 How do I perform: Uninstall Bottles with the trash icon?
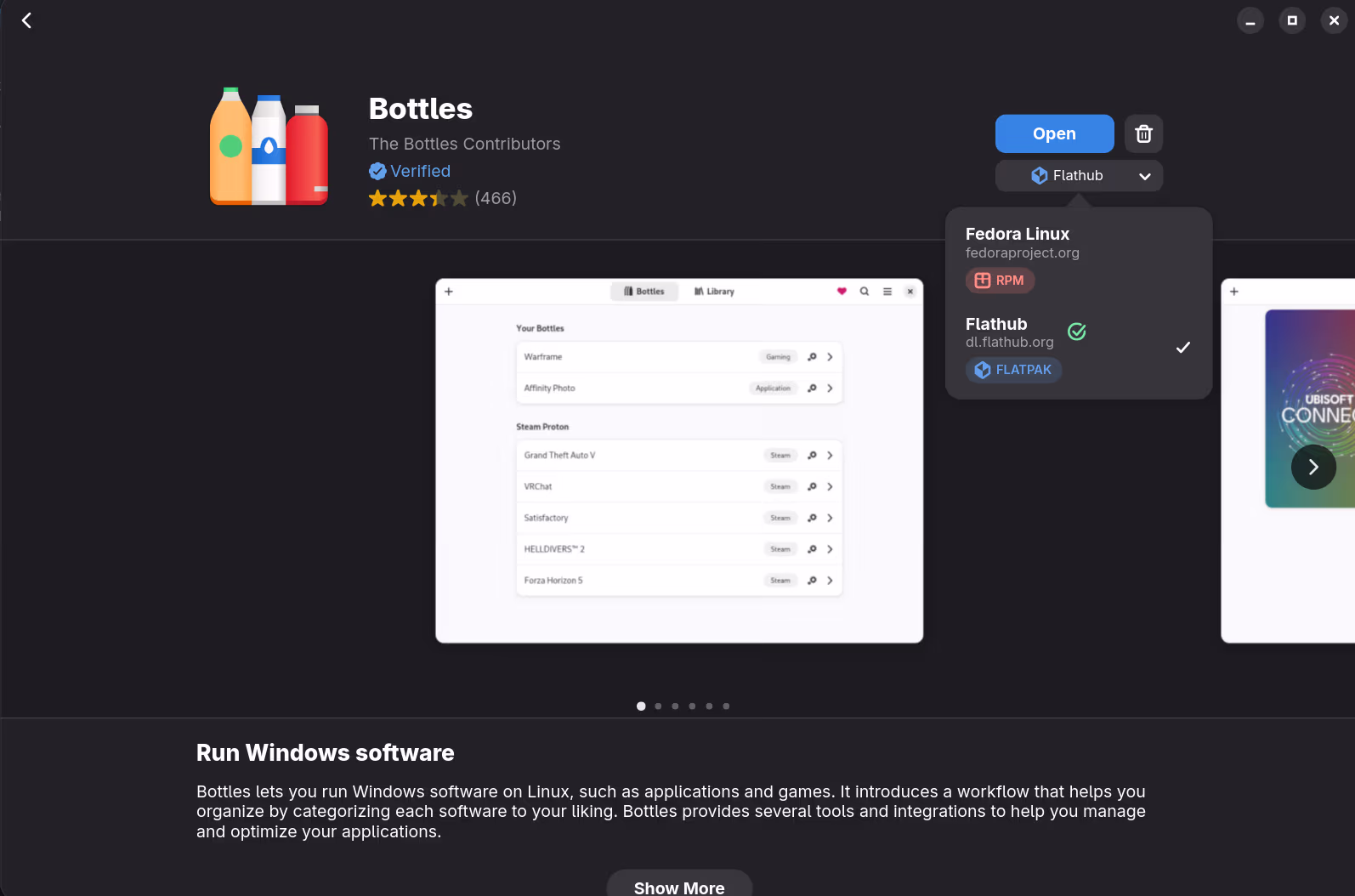(1143, 133)
